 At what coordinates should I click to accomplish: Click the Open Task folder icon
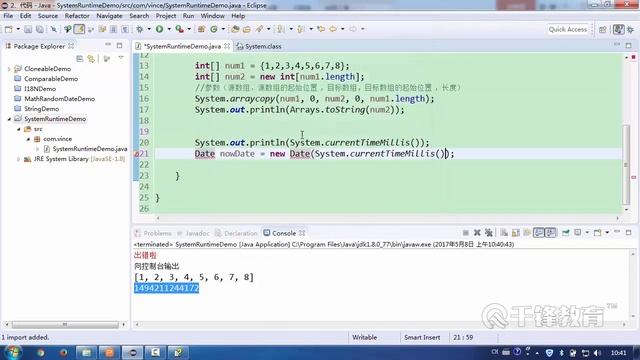tap(247, 29)
